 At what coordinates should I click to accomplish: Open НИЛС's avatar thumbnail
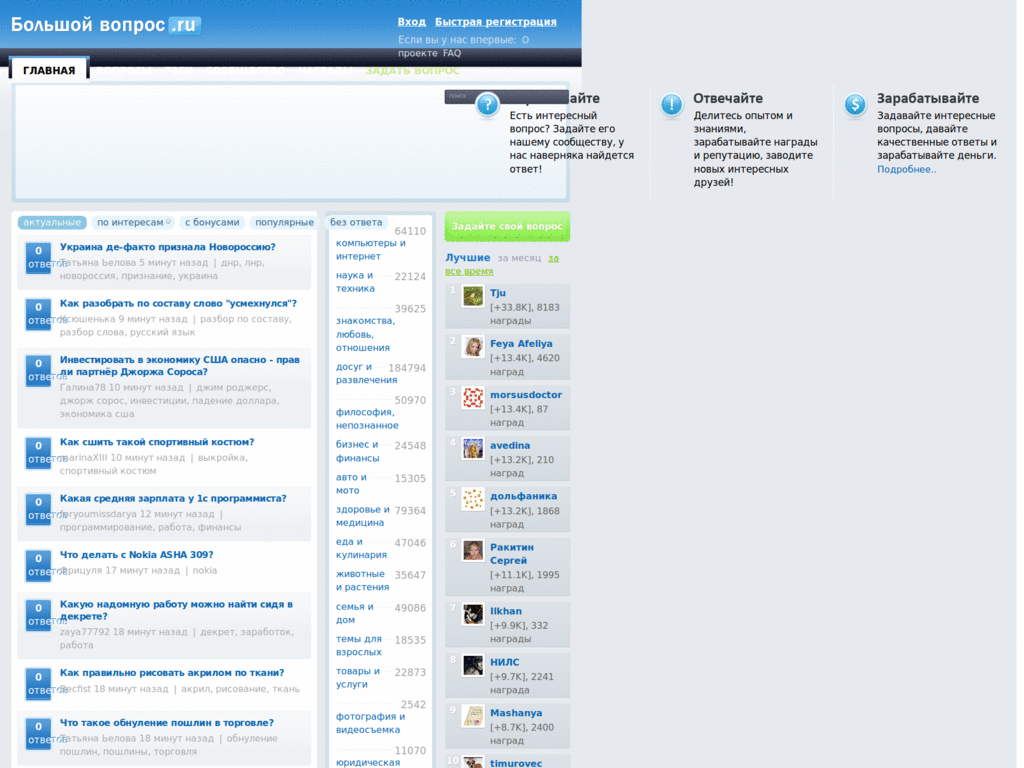[473, 665]
